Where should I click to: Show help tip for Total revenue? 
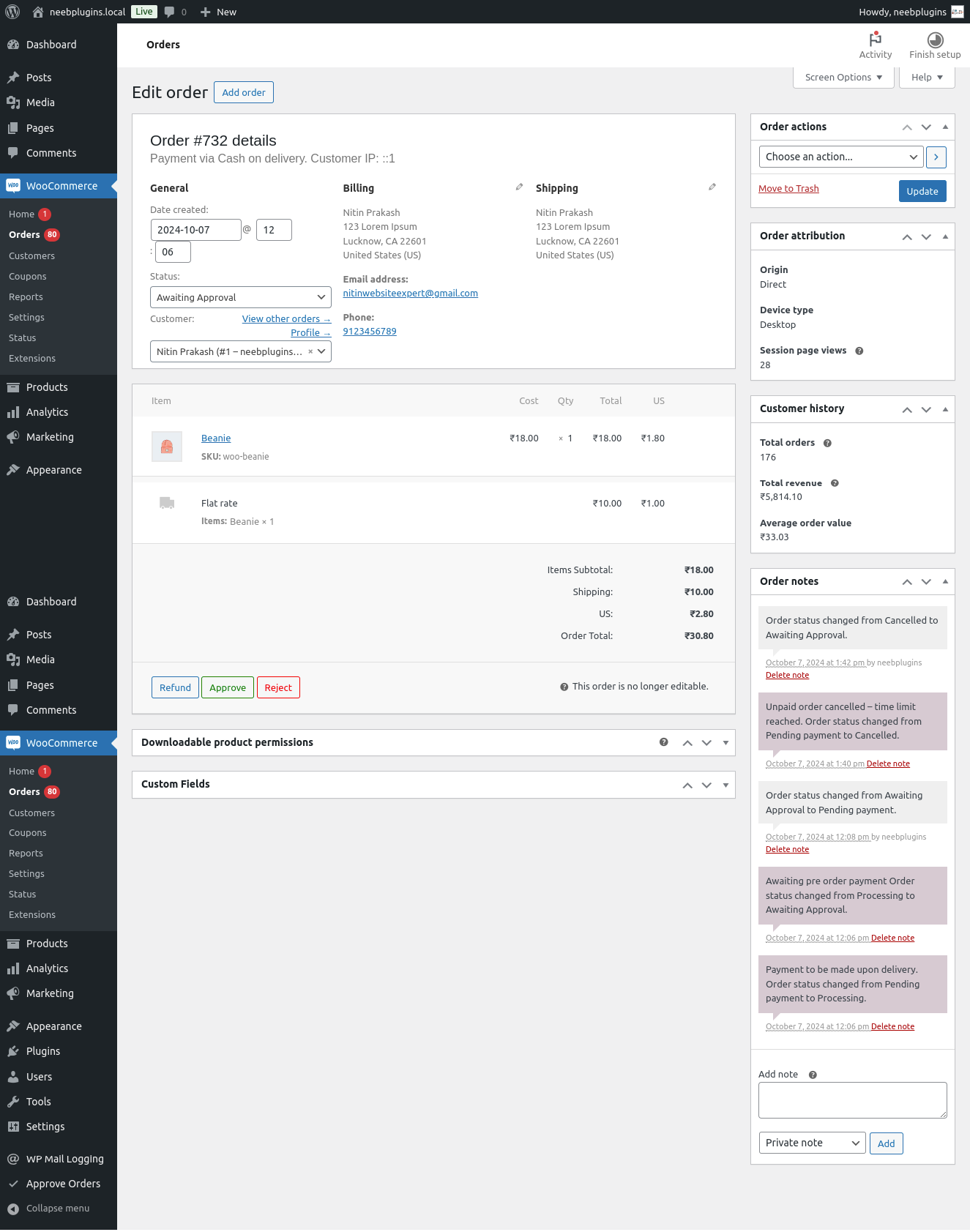(835, 483)
